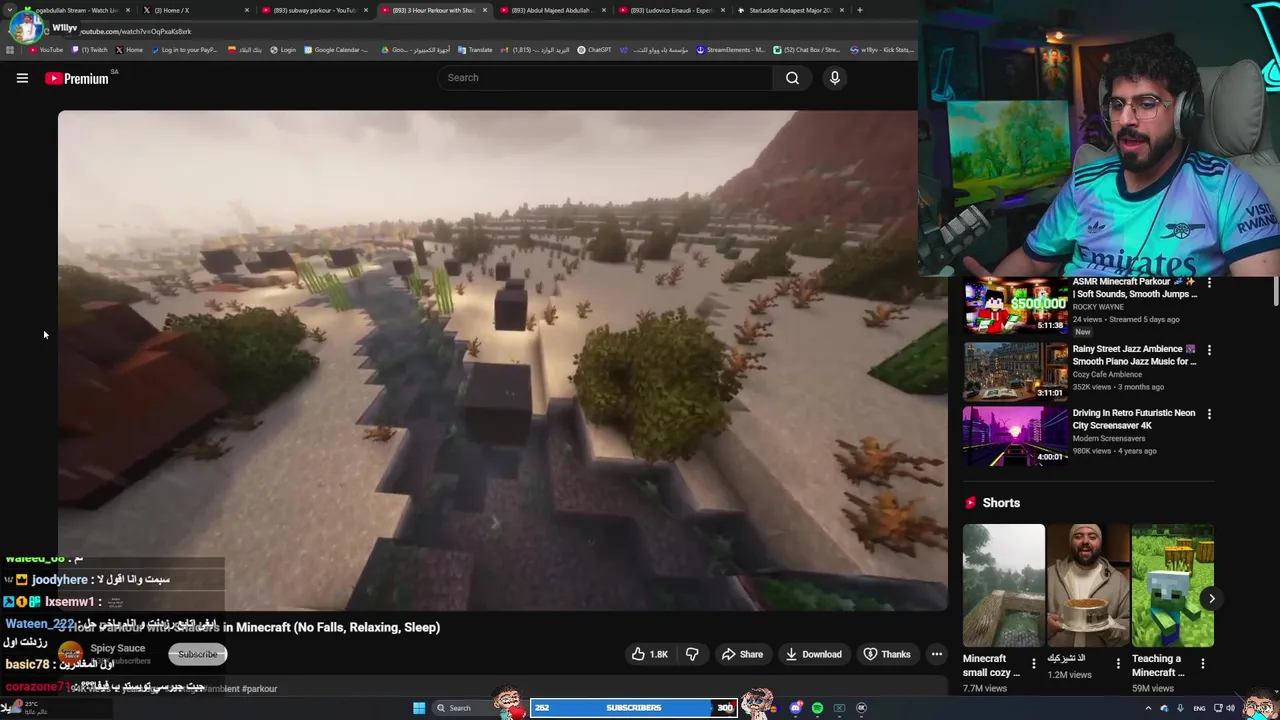Open the YouTube bookmark
This screenshot has height=720, width=1280.
[x=45, y=50]
